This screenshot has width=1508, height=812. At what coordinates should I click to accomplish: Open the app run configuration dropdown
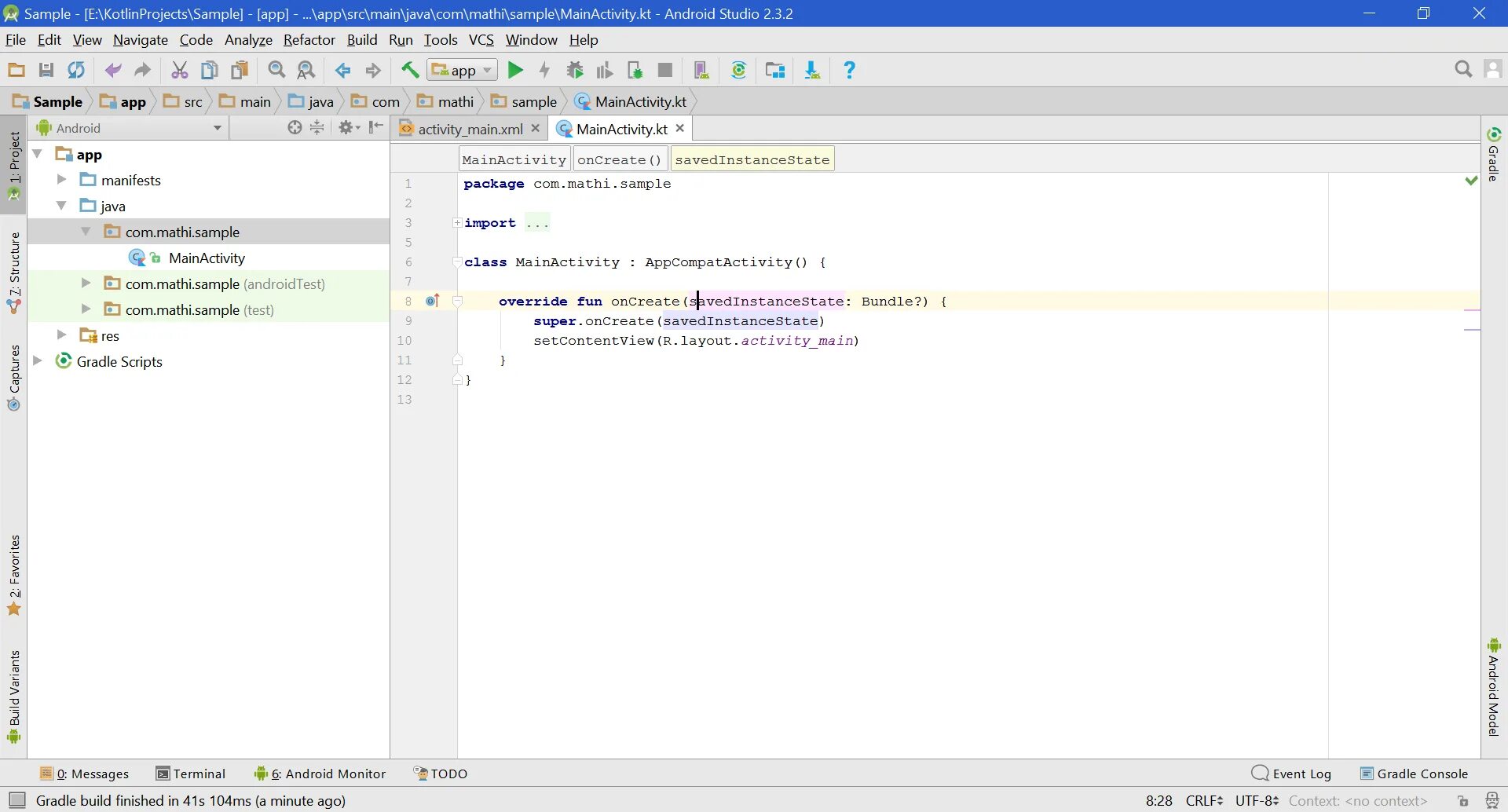tap(463, 71)
